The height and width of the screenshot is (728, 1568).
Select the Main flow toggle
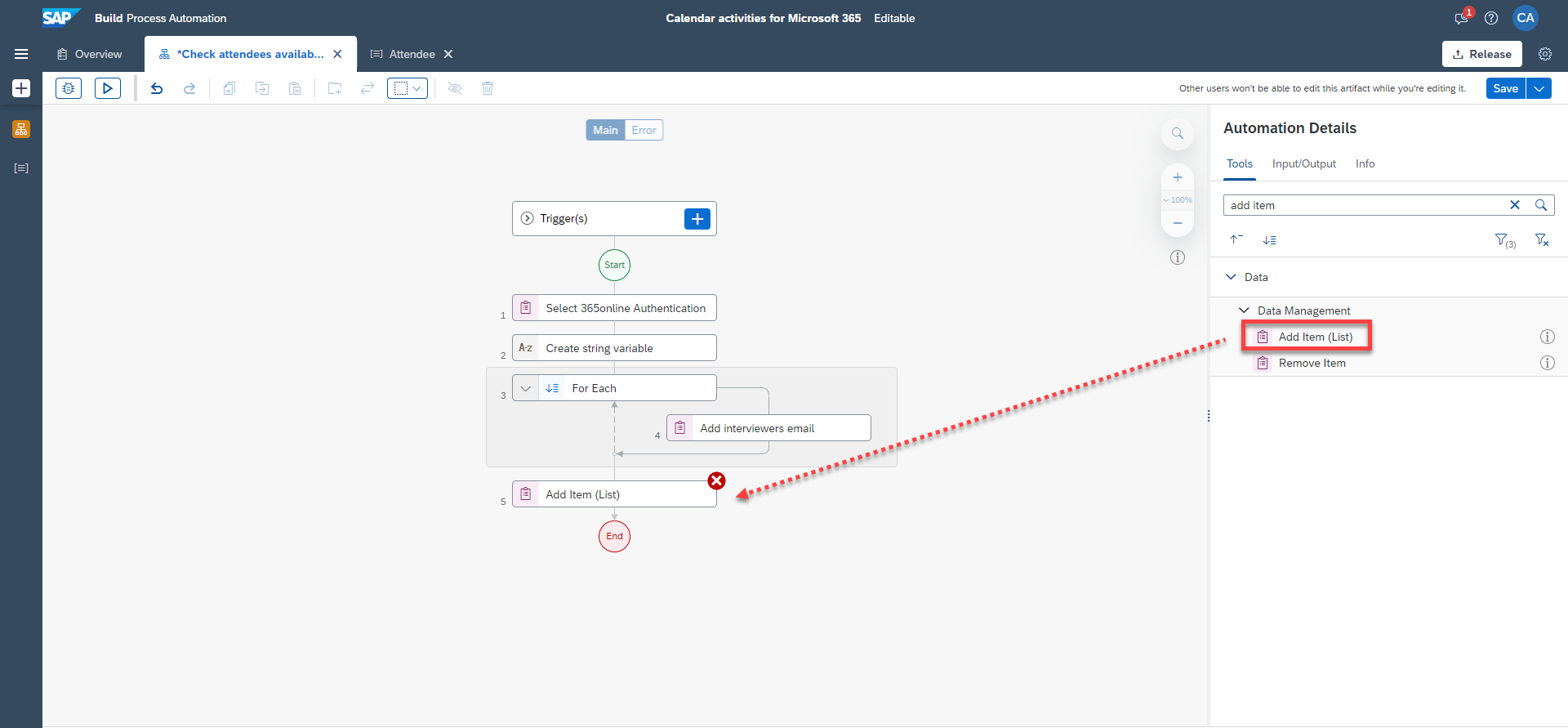tap(605, 130)
